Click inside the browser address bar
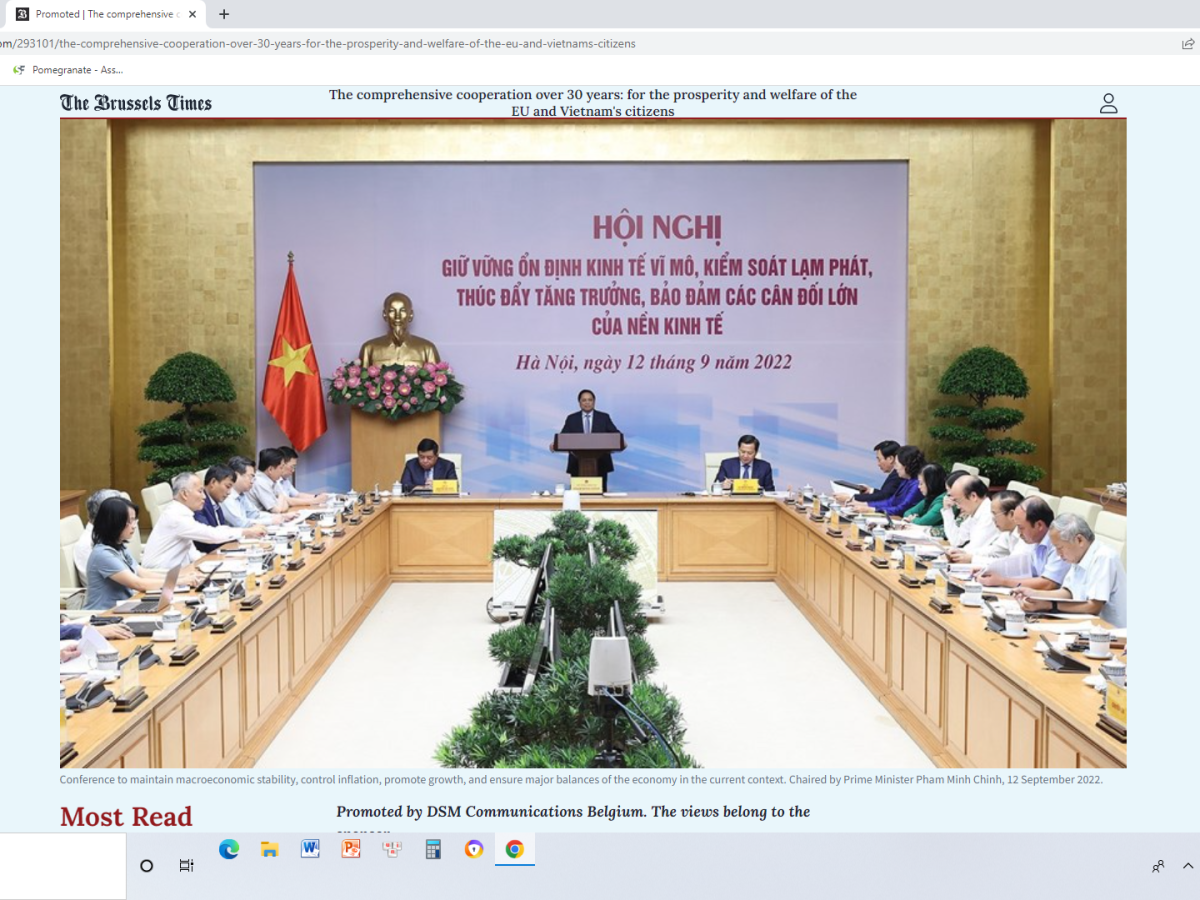 tap(400, 43)
